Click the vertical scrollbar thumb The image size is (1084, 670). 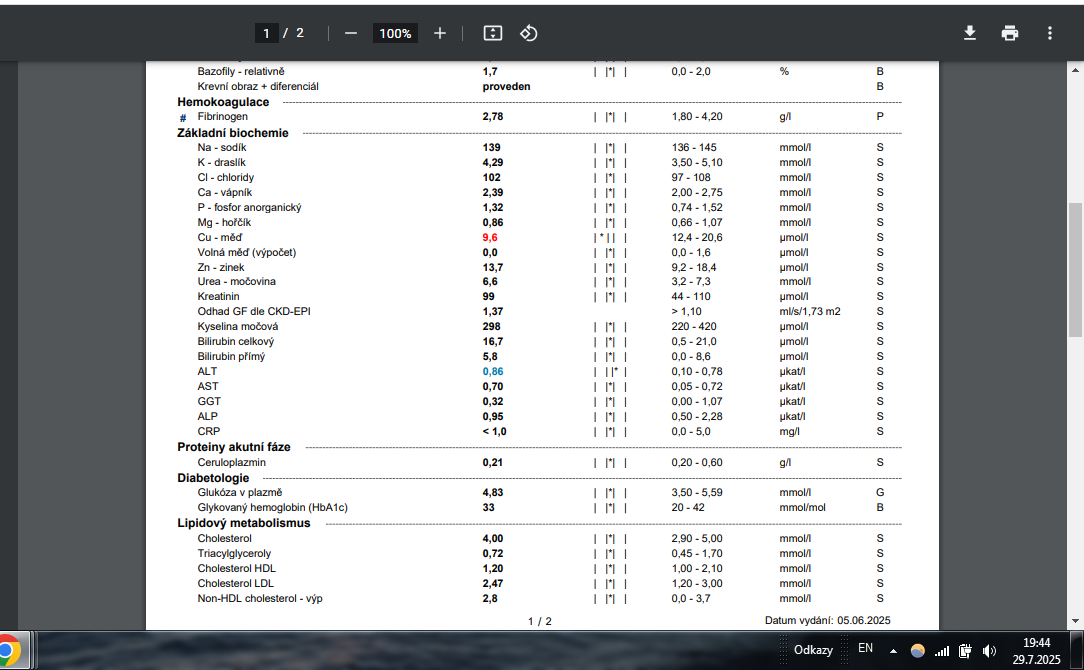1075,270
